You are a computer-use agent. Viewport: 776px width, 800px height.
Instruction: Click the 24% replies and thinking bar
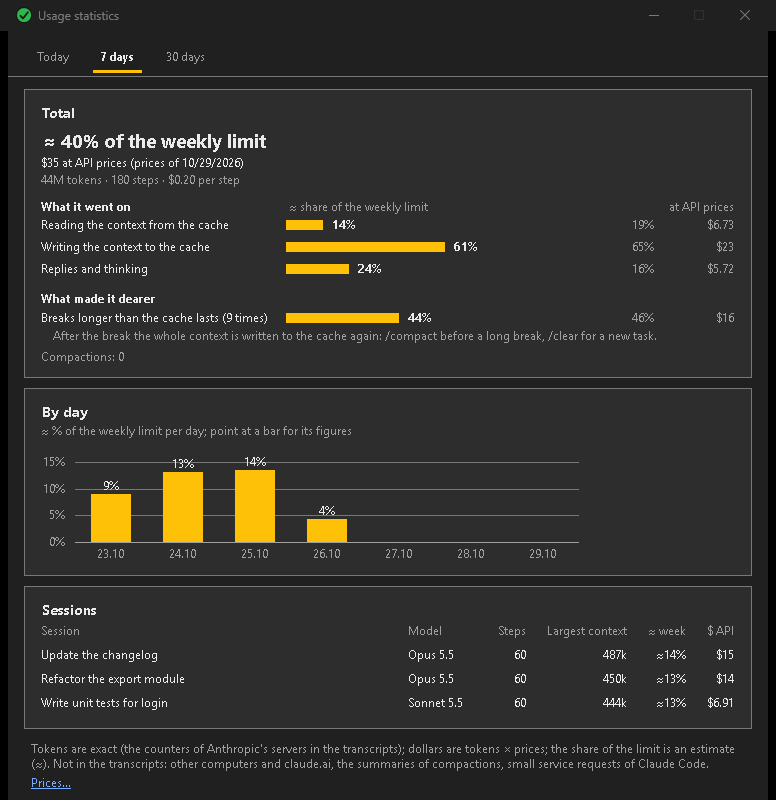(x=317, y=269)
